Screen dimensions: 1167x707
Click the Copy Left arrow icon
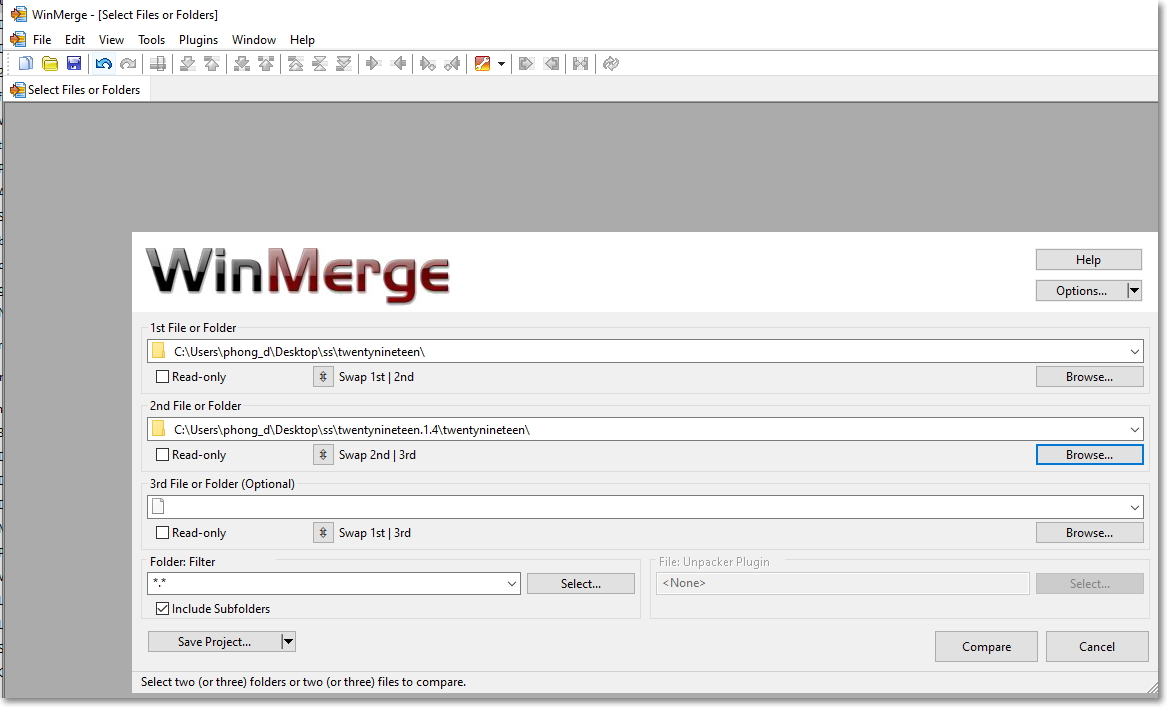398,64
